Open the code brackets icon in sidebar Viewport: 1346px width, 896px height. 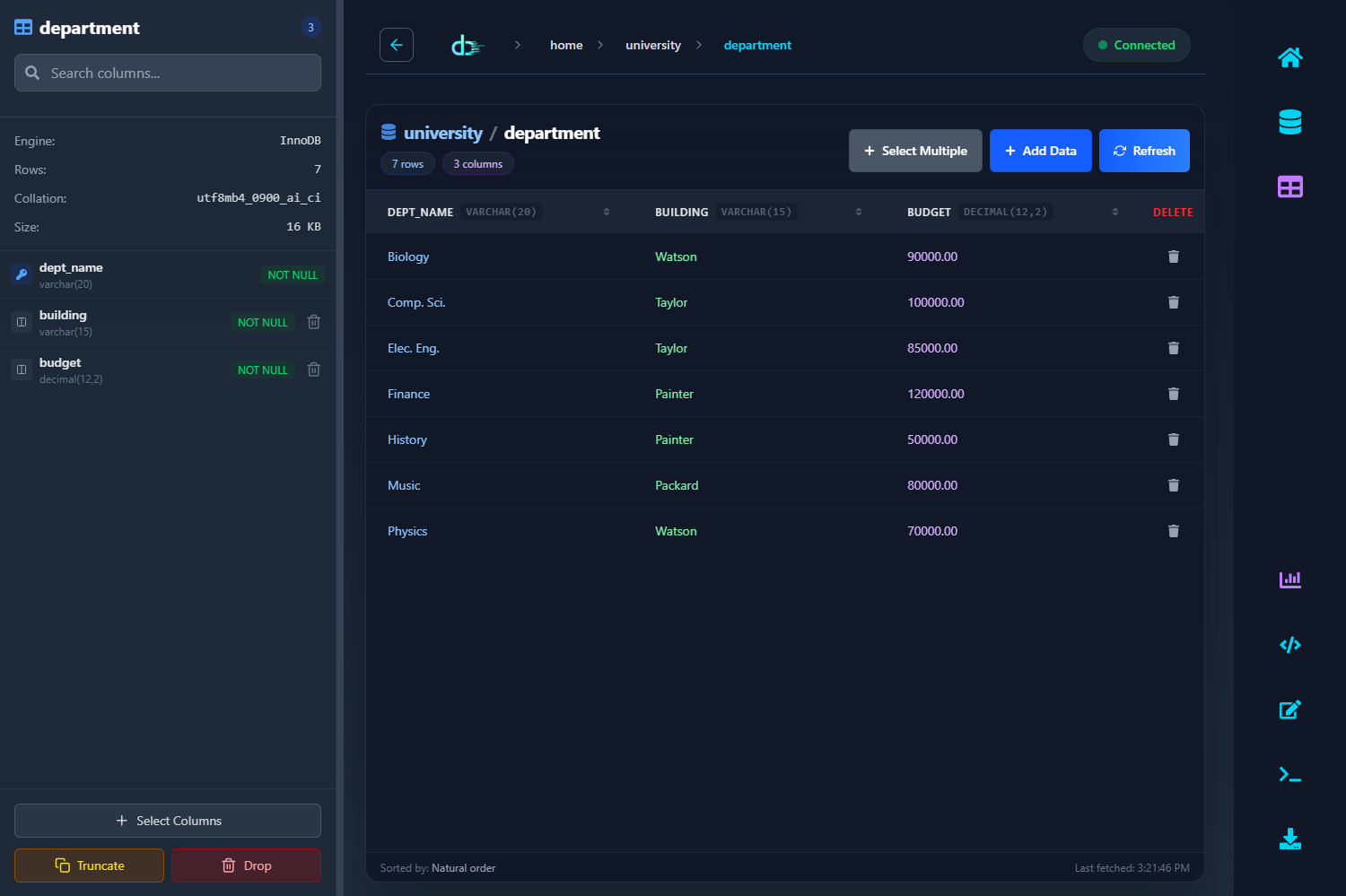tap(1290, 645)
